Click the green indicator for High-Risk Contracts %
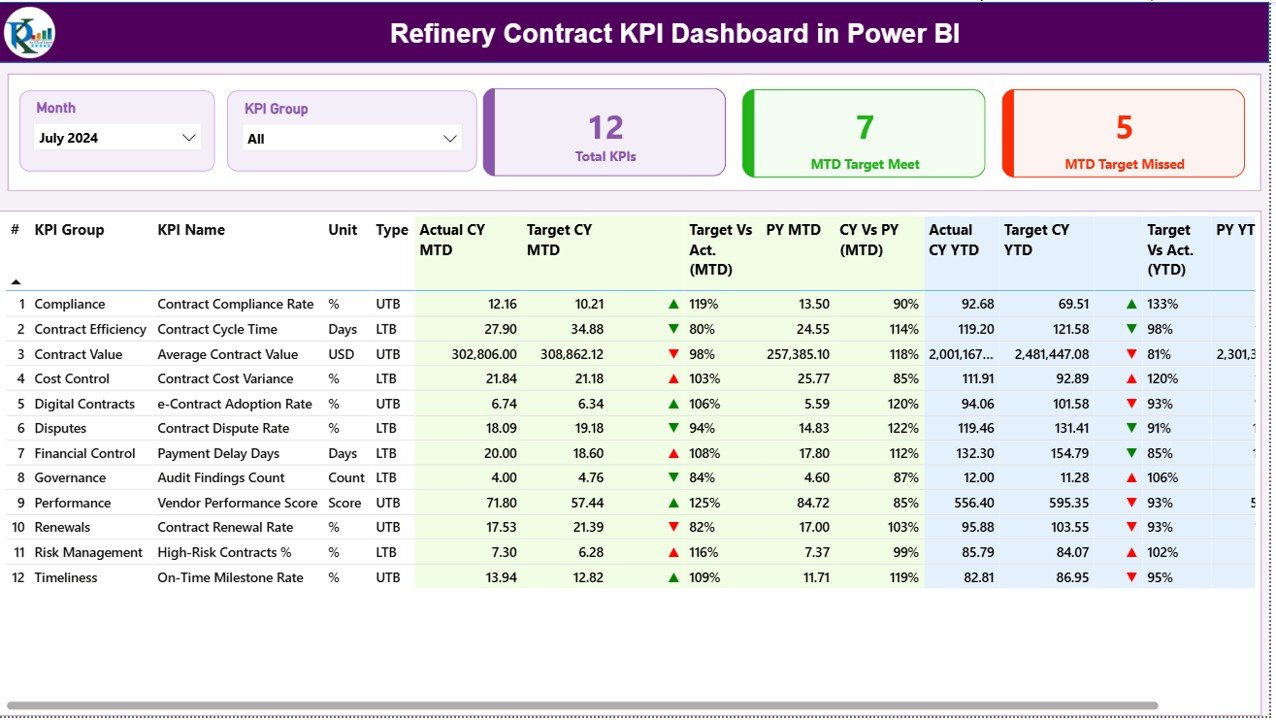Screen dimensions: 1276x720 [673, 552]
